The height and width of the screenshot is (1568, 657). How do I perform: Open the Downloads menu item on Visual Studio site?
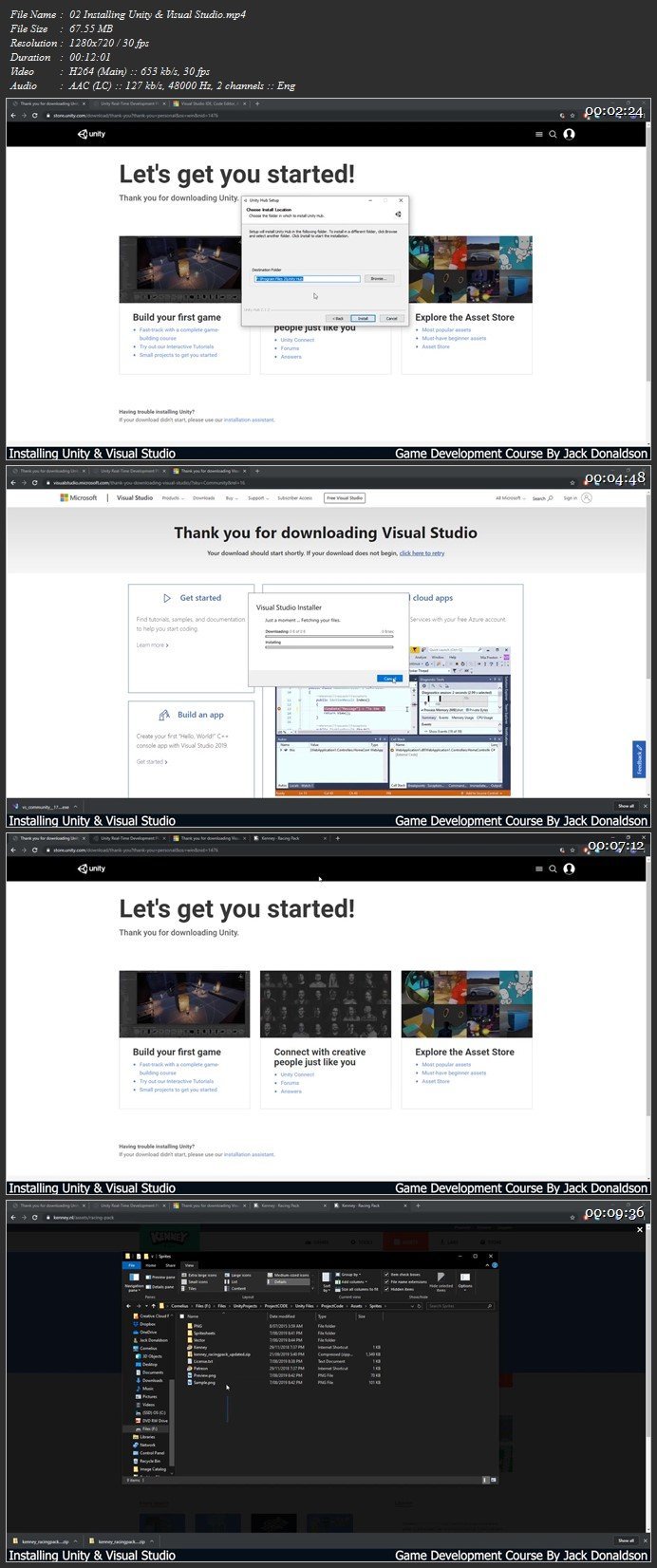point(203,497)
